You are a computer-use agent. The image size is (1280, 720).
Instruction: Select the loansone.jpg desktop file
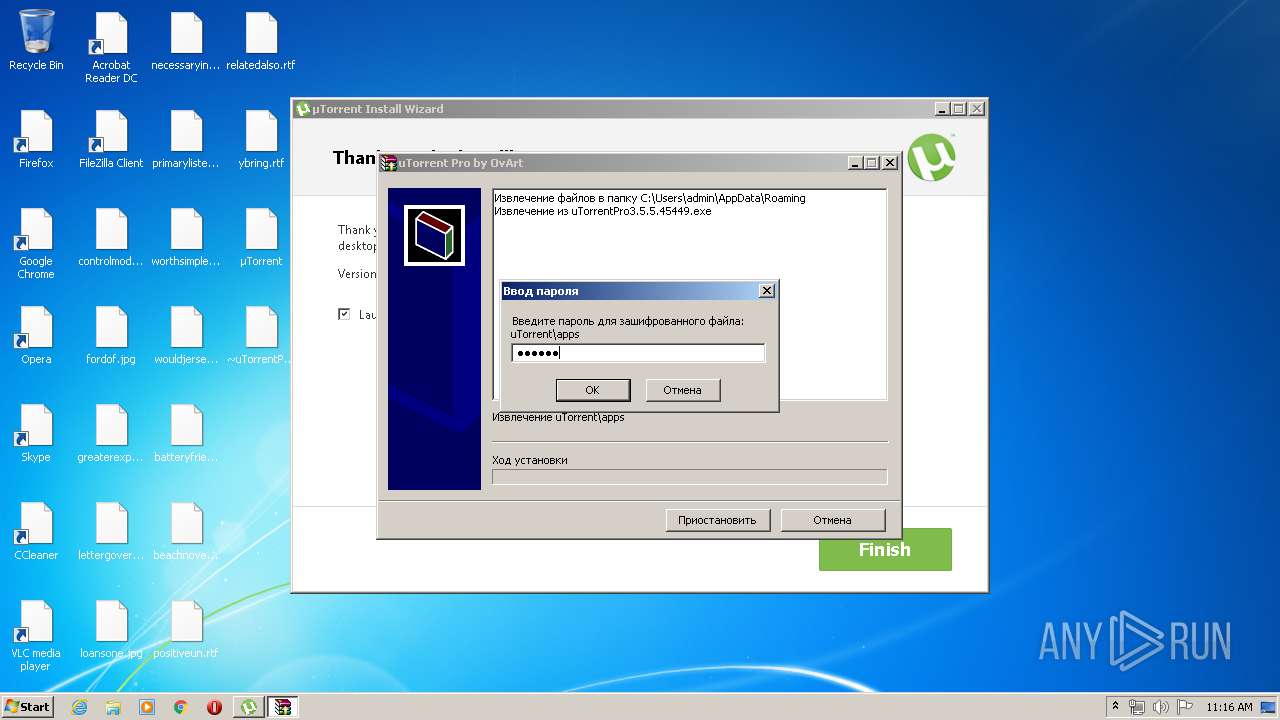[x=111, y=628]
